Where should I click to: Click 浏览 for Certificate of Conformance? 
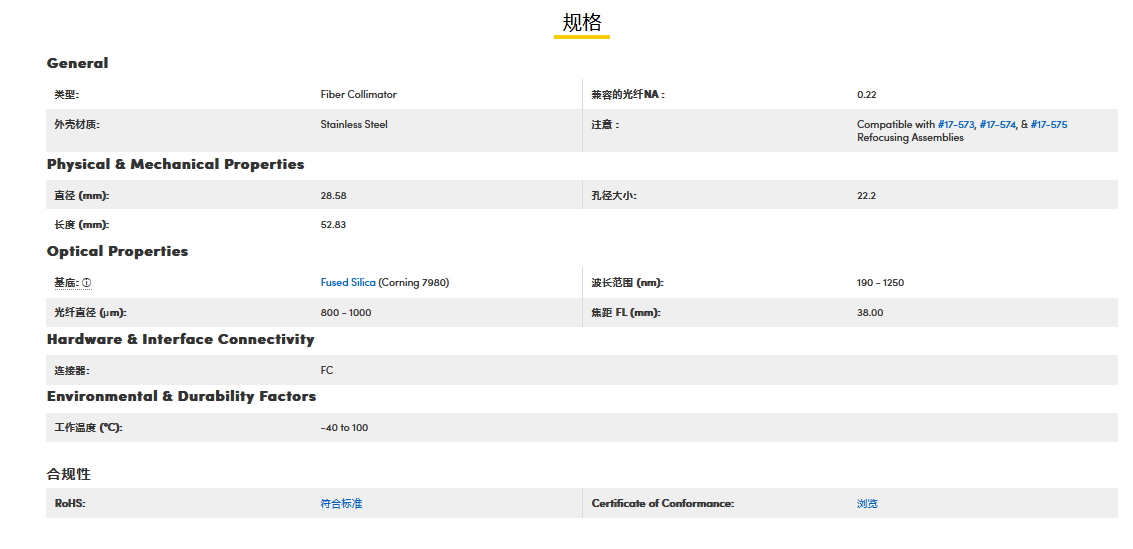867,503
